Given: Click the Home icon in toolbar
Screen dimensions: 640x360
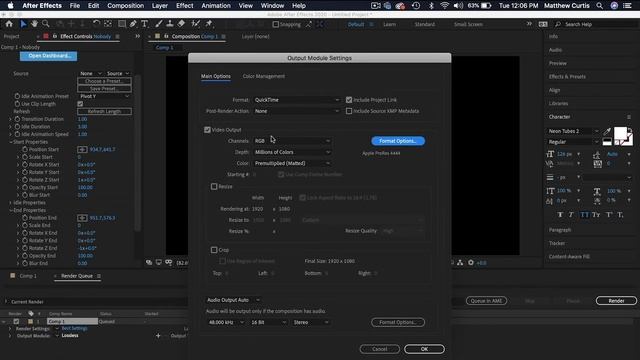Looking at the screenshot, I should pos(9,24).
